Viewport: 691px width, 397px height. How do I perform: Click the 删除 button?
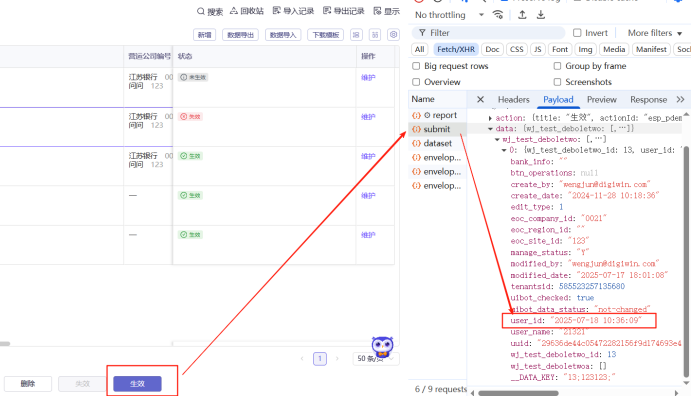tap(28, 384)
